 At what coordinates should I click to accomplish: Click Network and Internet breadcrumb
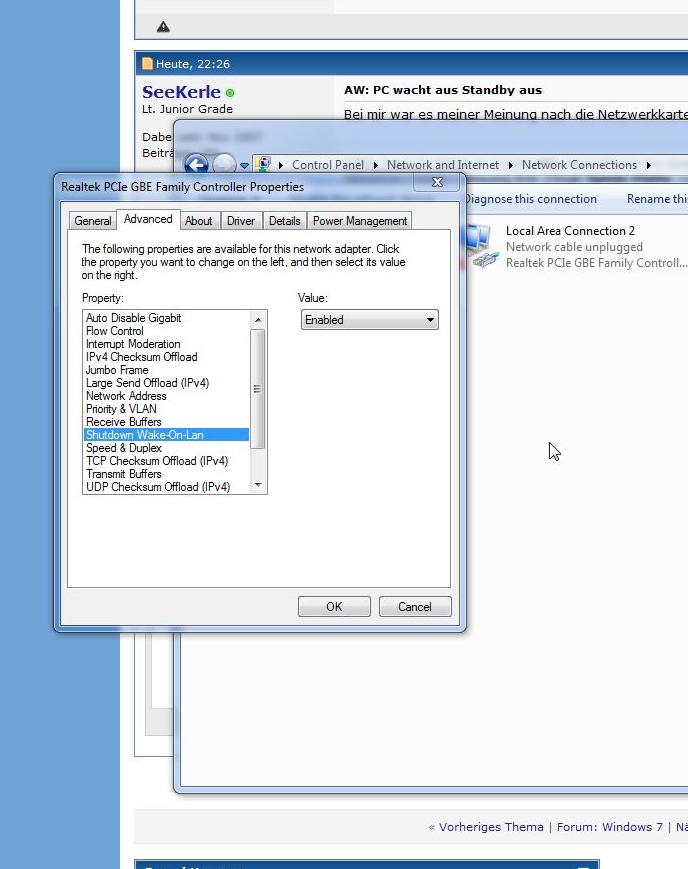tap(443, 165)
